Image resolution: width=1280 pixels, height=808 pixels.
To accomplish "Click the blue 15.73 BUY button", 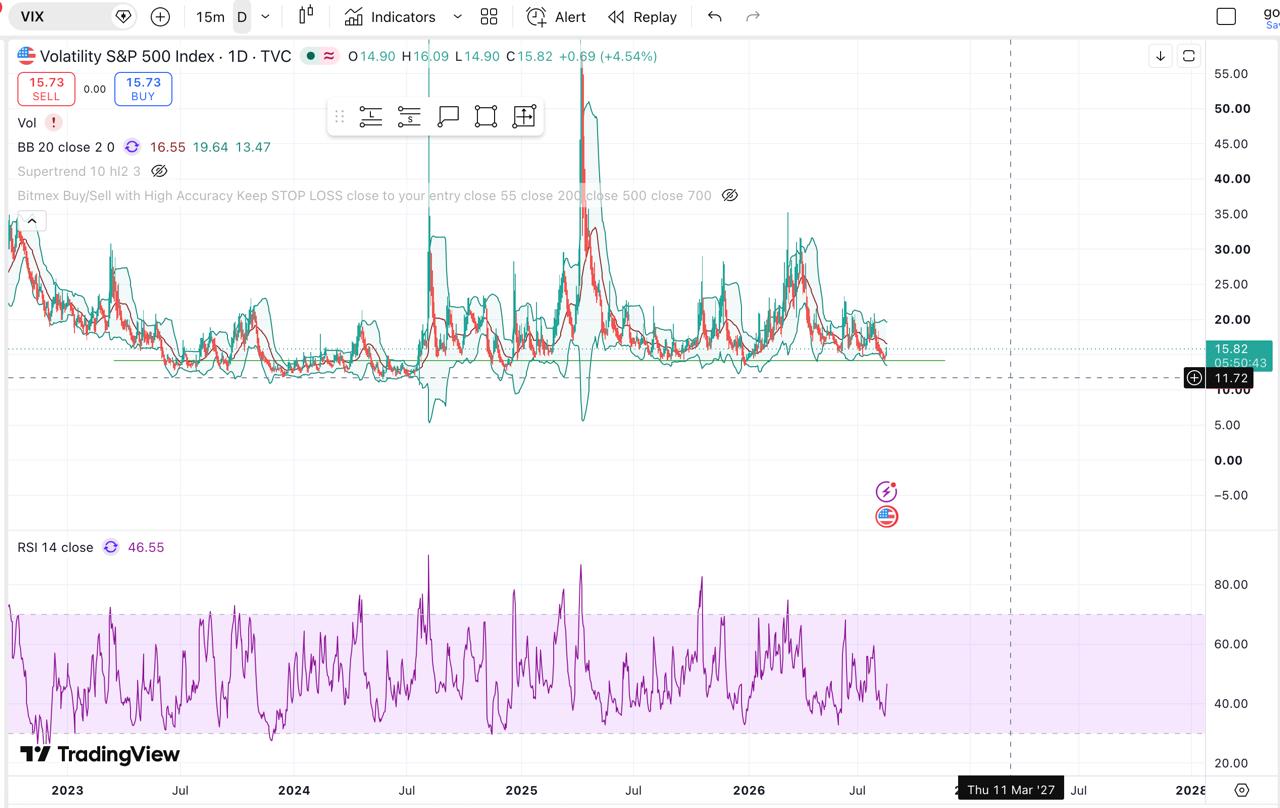I will [x=143, y=89].
